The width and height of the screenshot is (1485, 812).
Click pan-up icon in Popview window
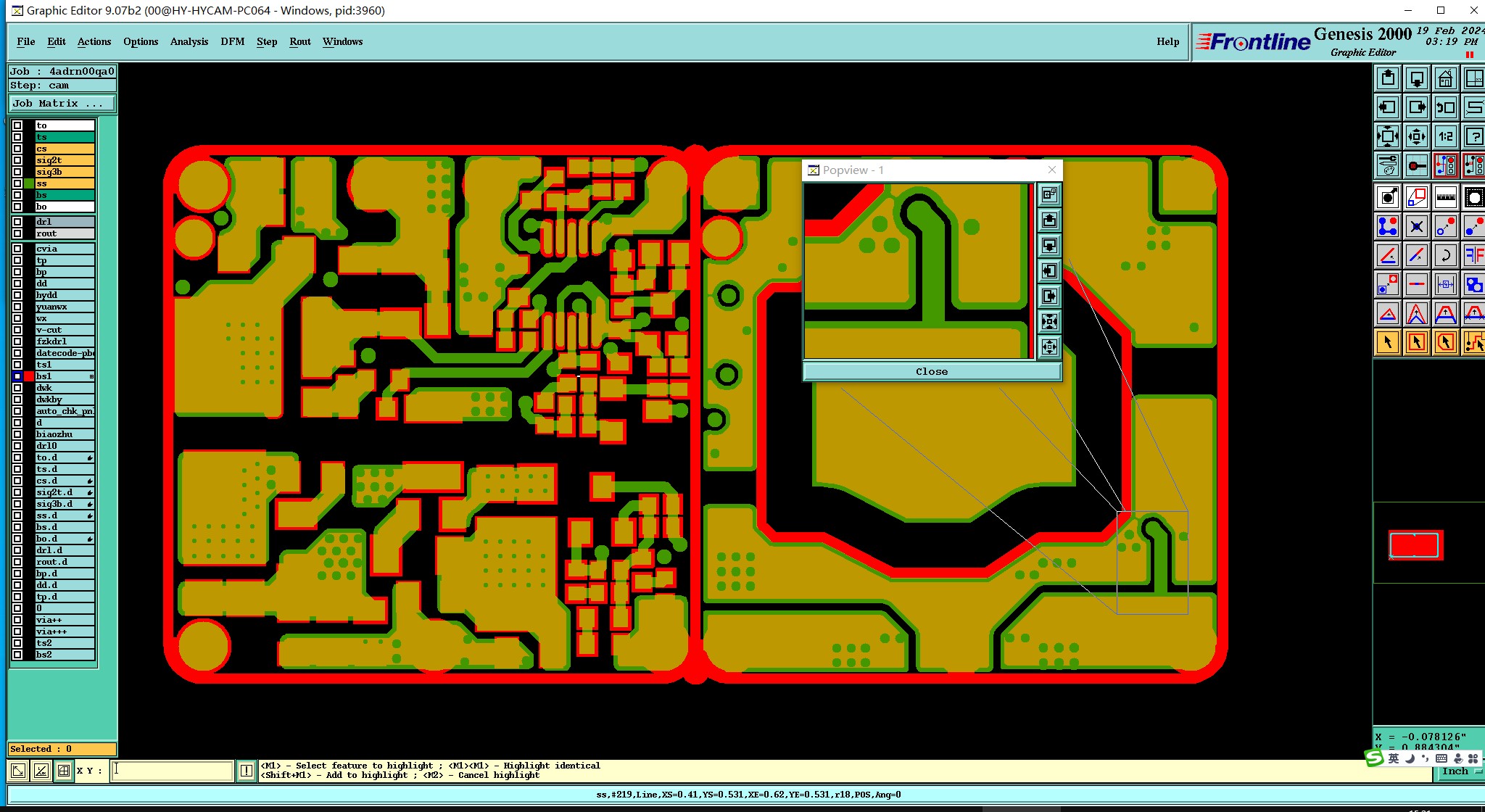tap(1049, 220)
